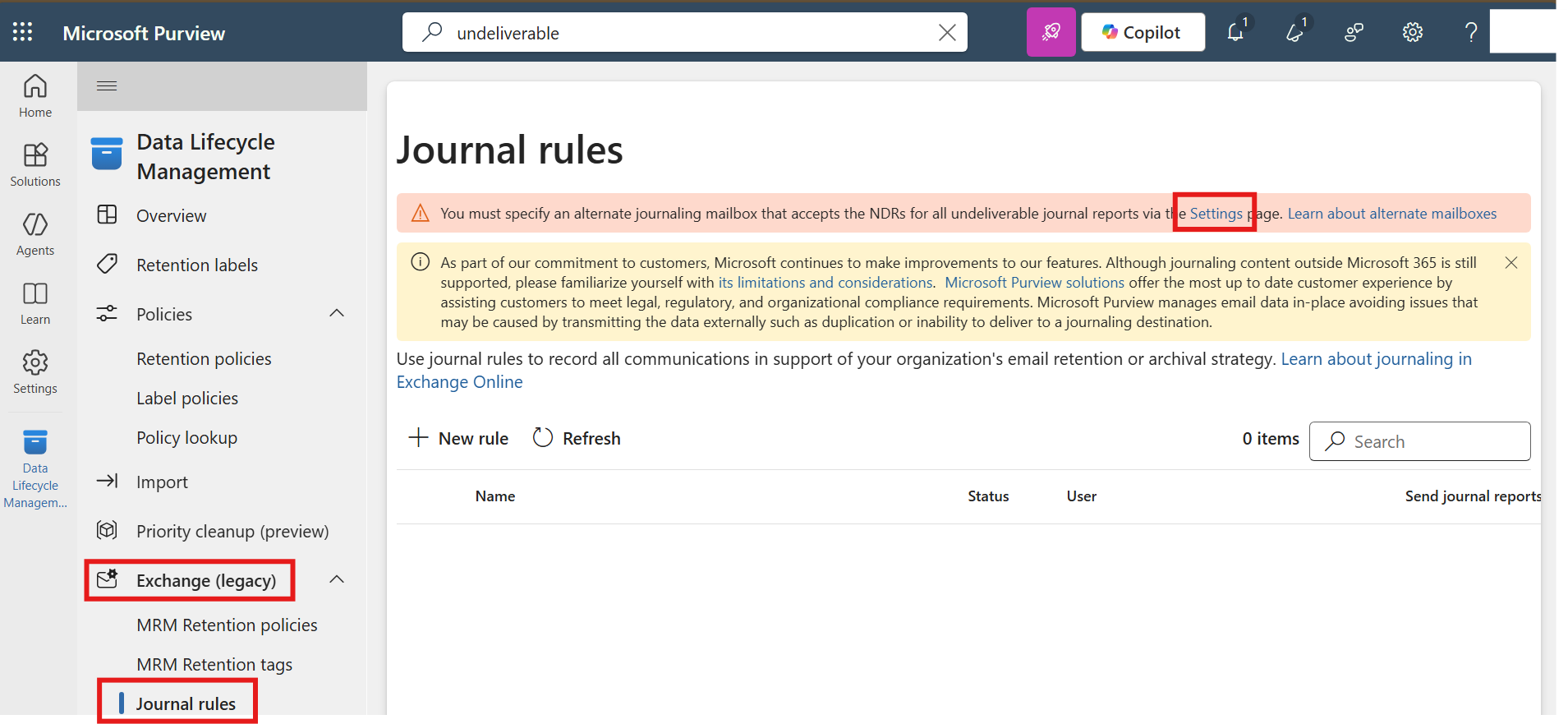This screenshot has height=724, width=1568.
Task: Open Learn about alternate mailboxes link
Action: pyautogui.click(x=1391, y=213)
